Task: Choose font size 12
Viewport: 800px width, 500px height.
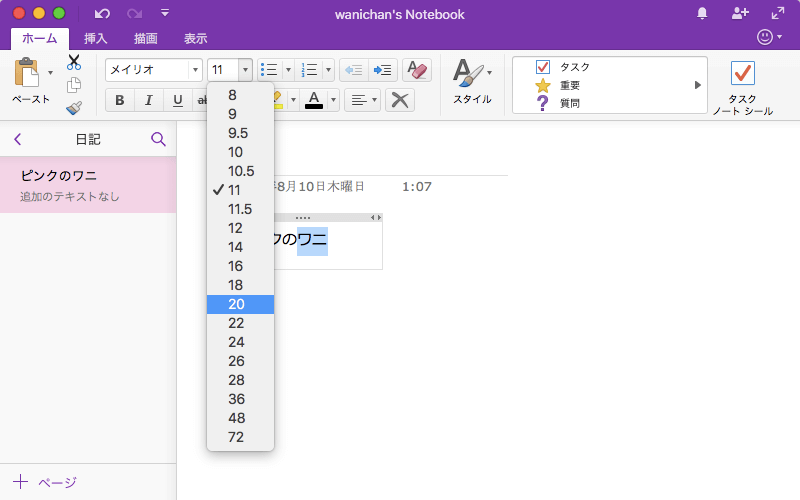Action: point(240,228)
